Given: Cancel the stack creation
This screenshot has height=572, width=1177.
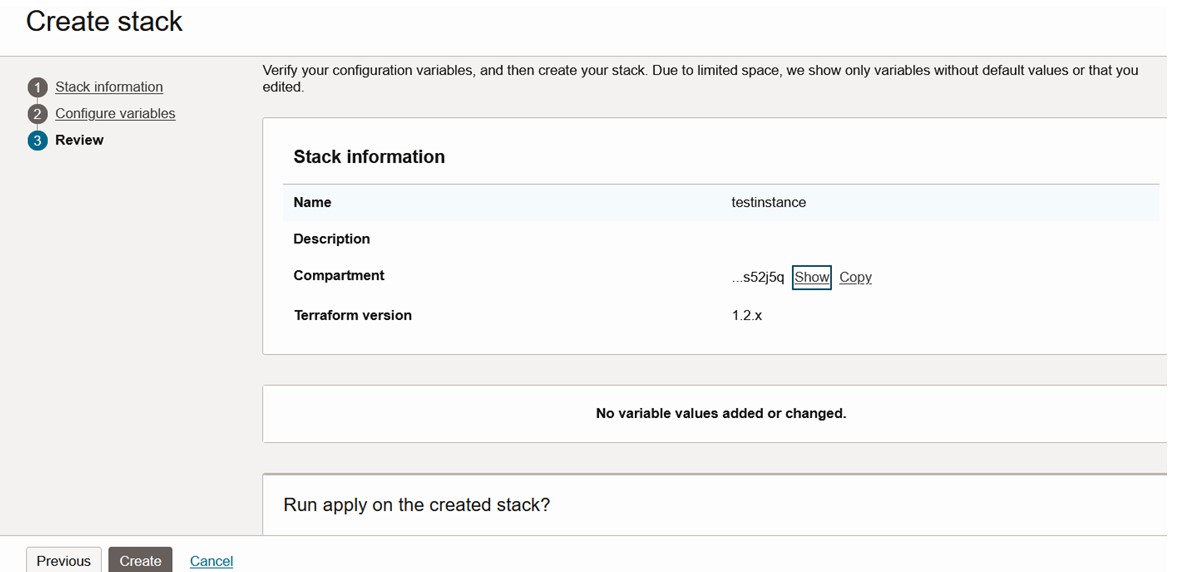Looking at the screenshot, I should click(211, 561).
